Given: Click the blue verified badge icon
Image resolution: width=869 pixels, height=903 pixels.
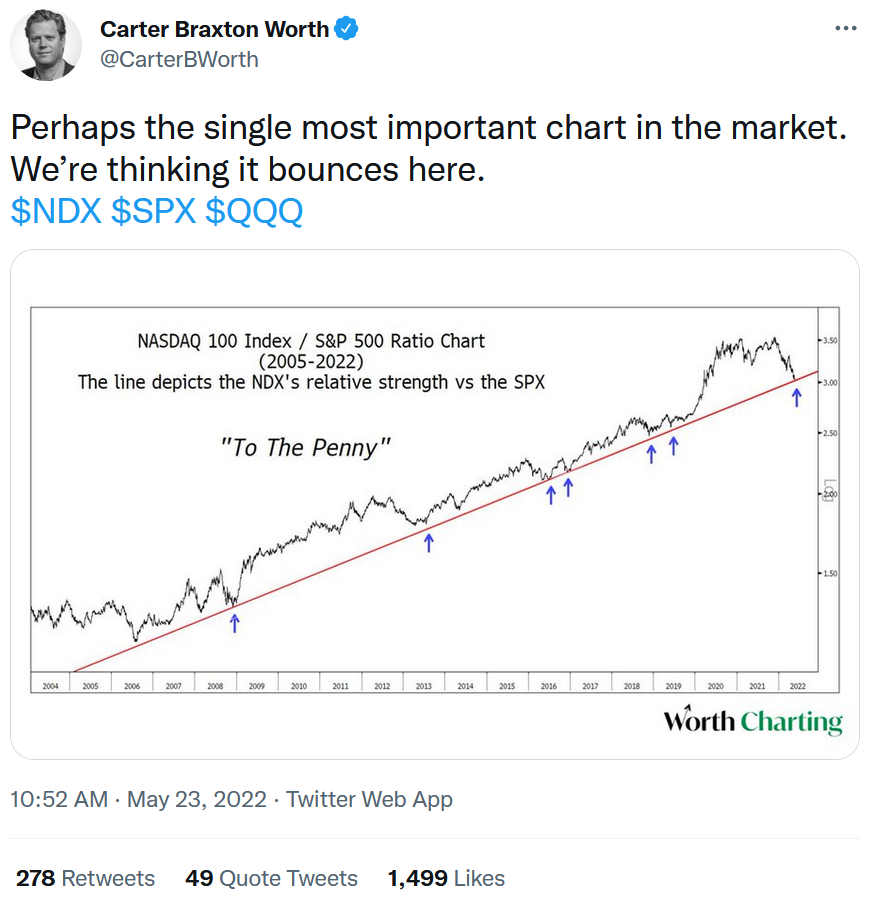Looking at the screenshot, I should click(x=347, y=29).
